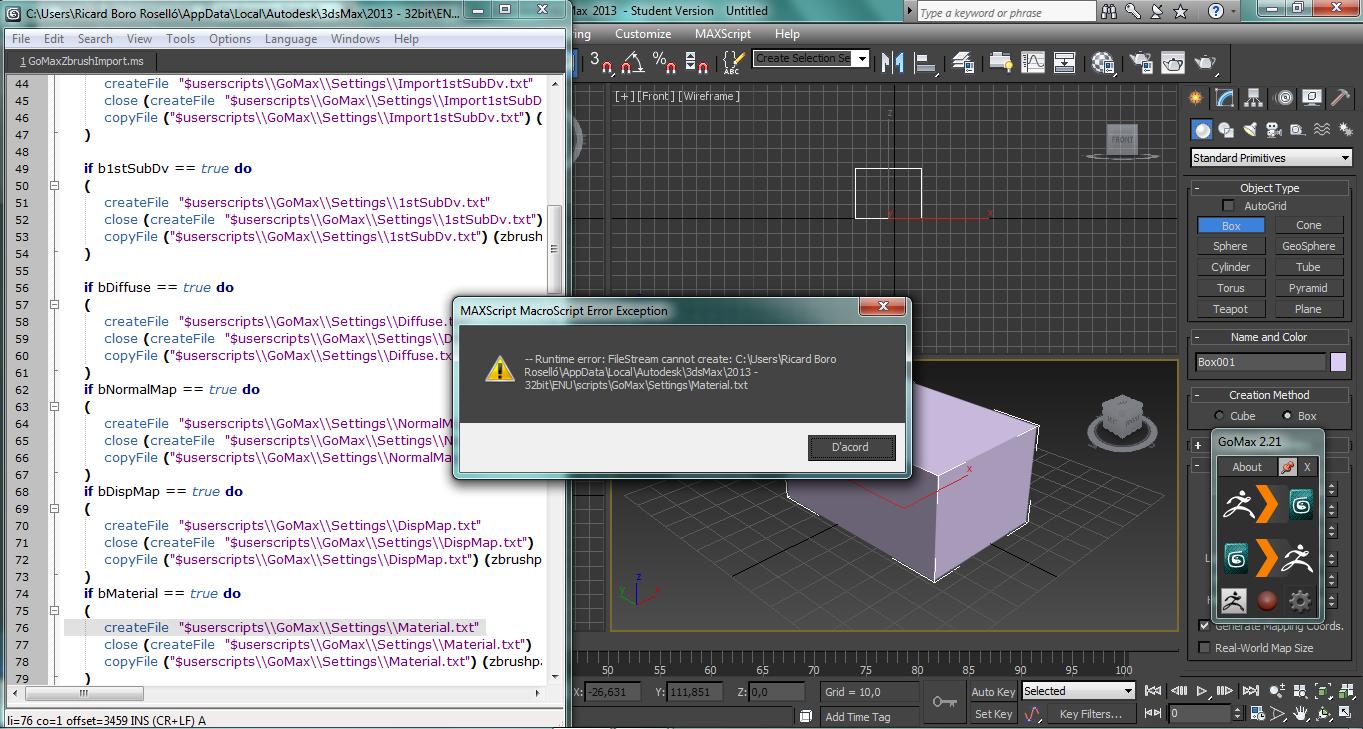
Task: Enable the AutoGrid checkbox
Action: coord(1229,206)
